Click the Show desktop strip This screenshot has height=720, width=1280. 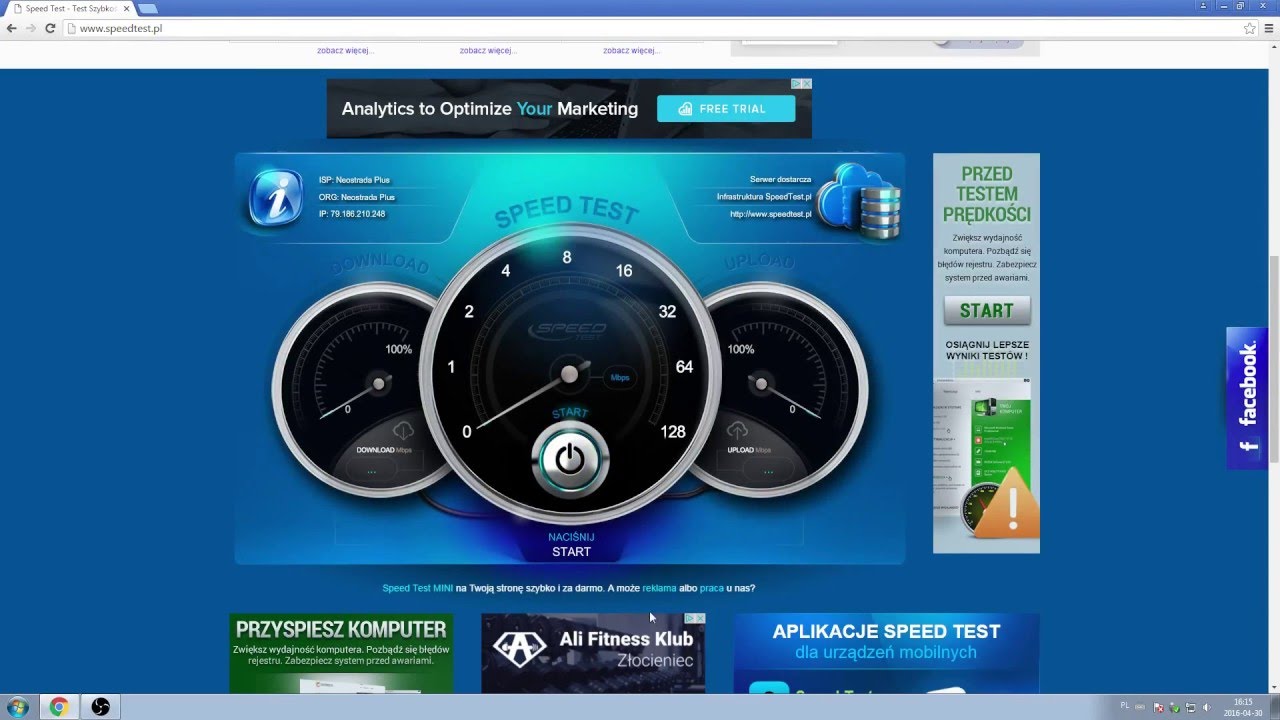[1276, 707]
